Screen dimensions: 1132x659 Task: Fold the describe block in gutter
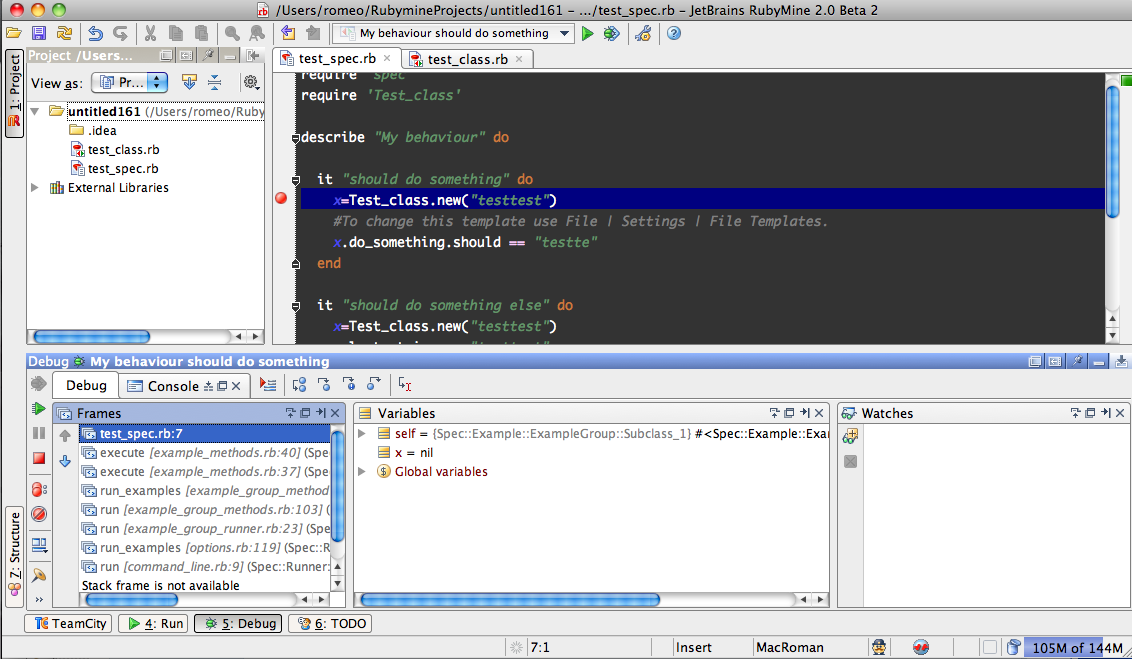(x=295, y=138)
